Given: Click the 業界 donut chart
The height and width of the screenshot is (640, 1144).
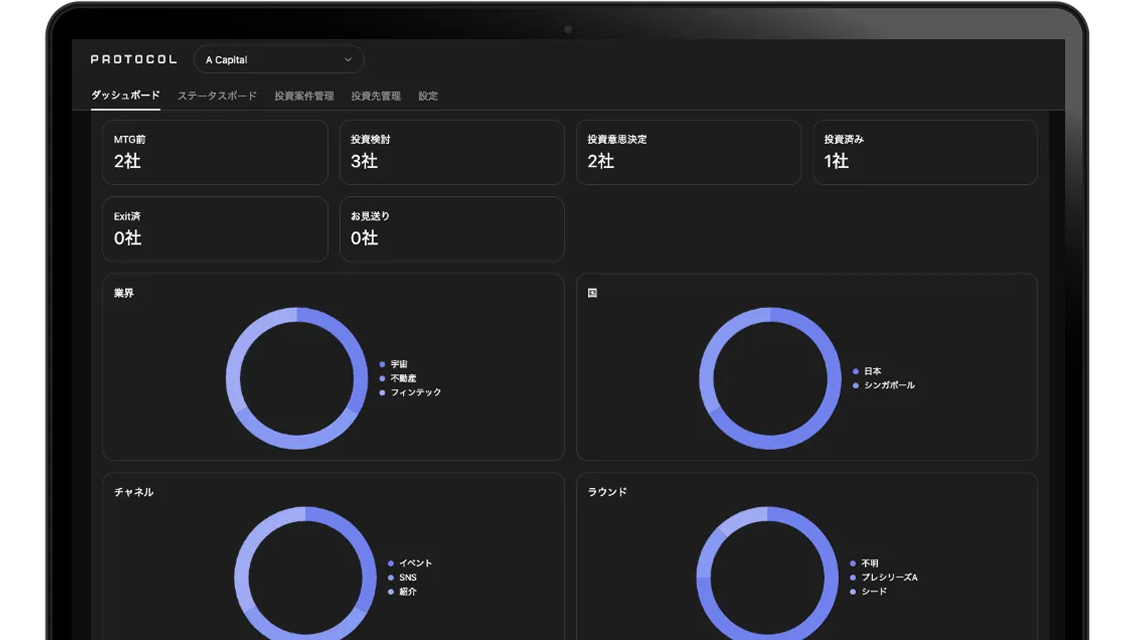Looking at the screenshot, I should coord(297,378).
